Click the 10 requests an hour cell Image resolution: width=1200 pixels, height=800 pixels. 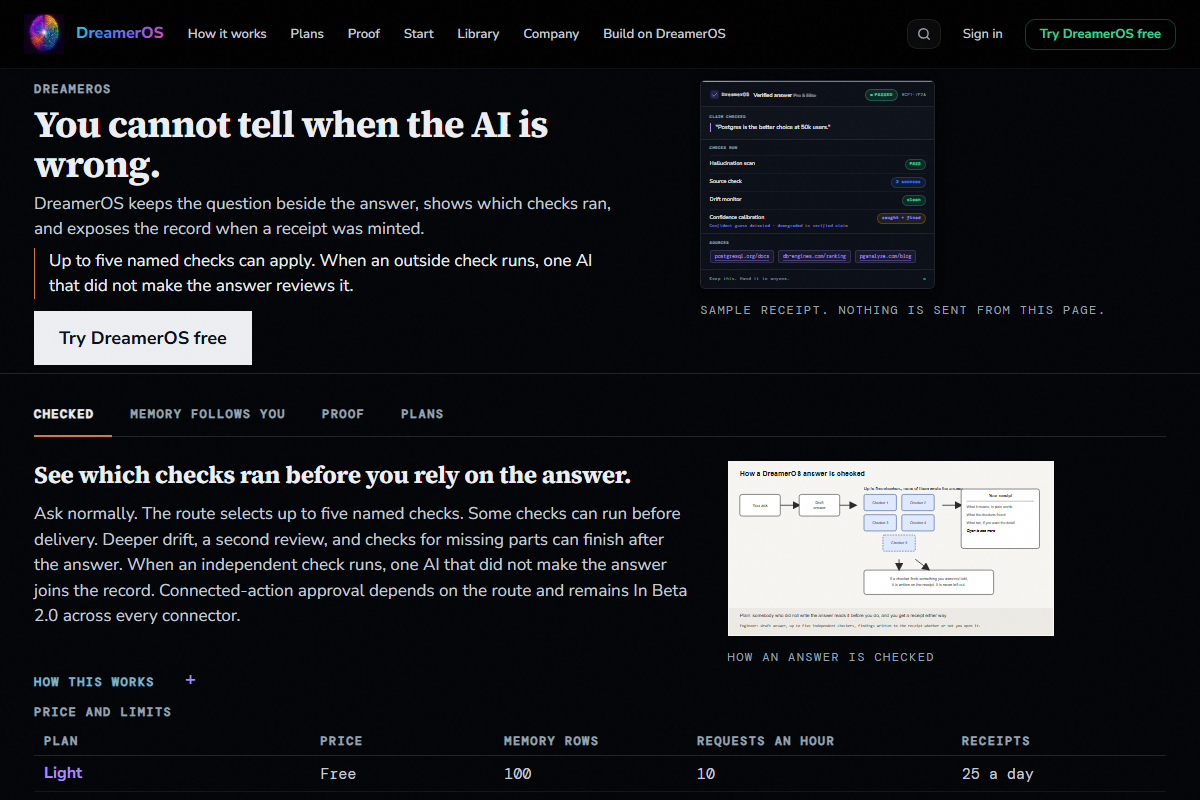pos(706,774)
